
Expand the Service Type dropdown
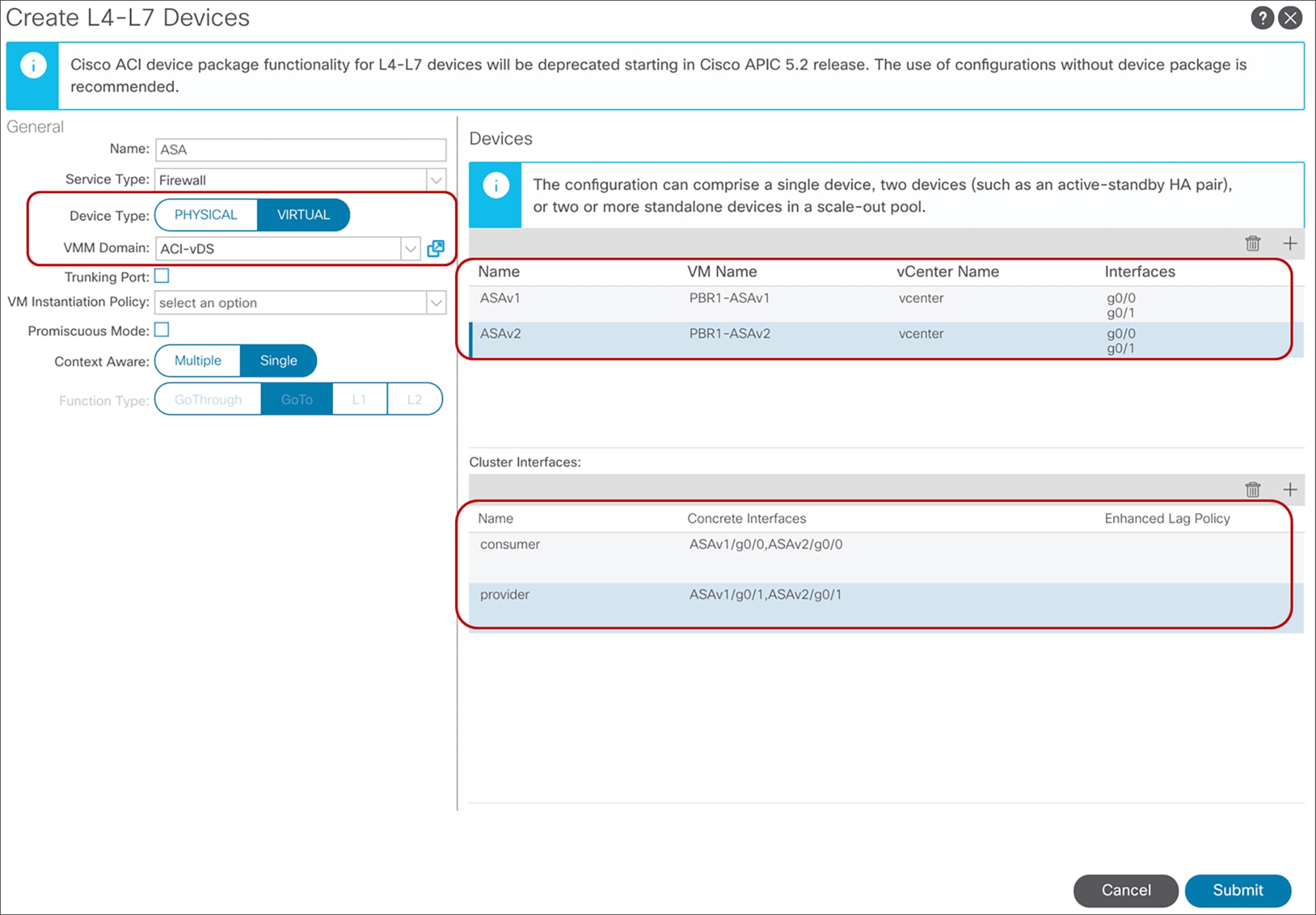(x=436, y=180)
